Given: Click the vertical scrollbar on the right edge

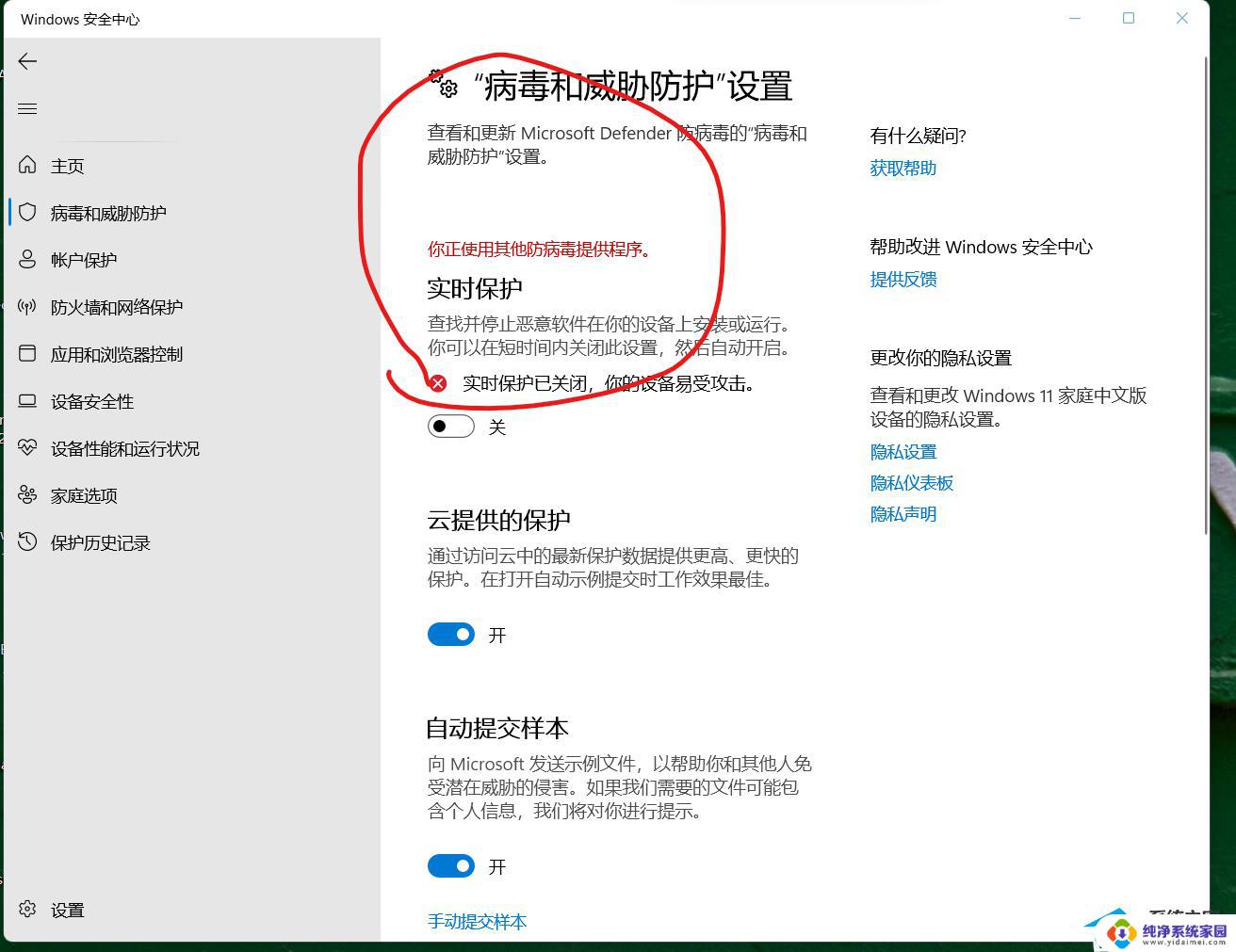Looking at the screenshot, I should [x=1207, y=295].
